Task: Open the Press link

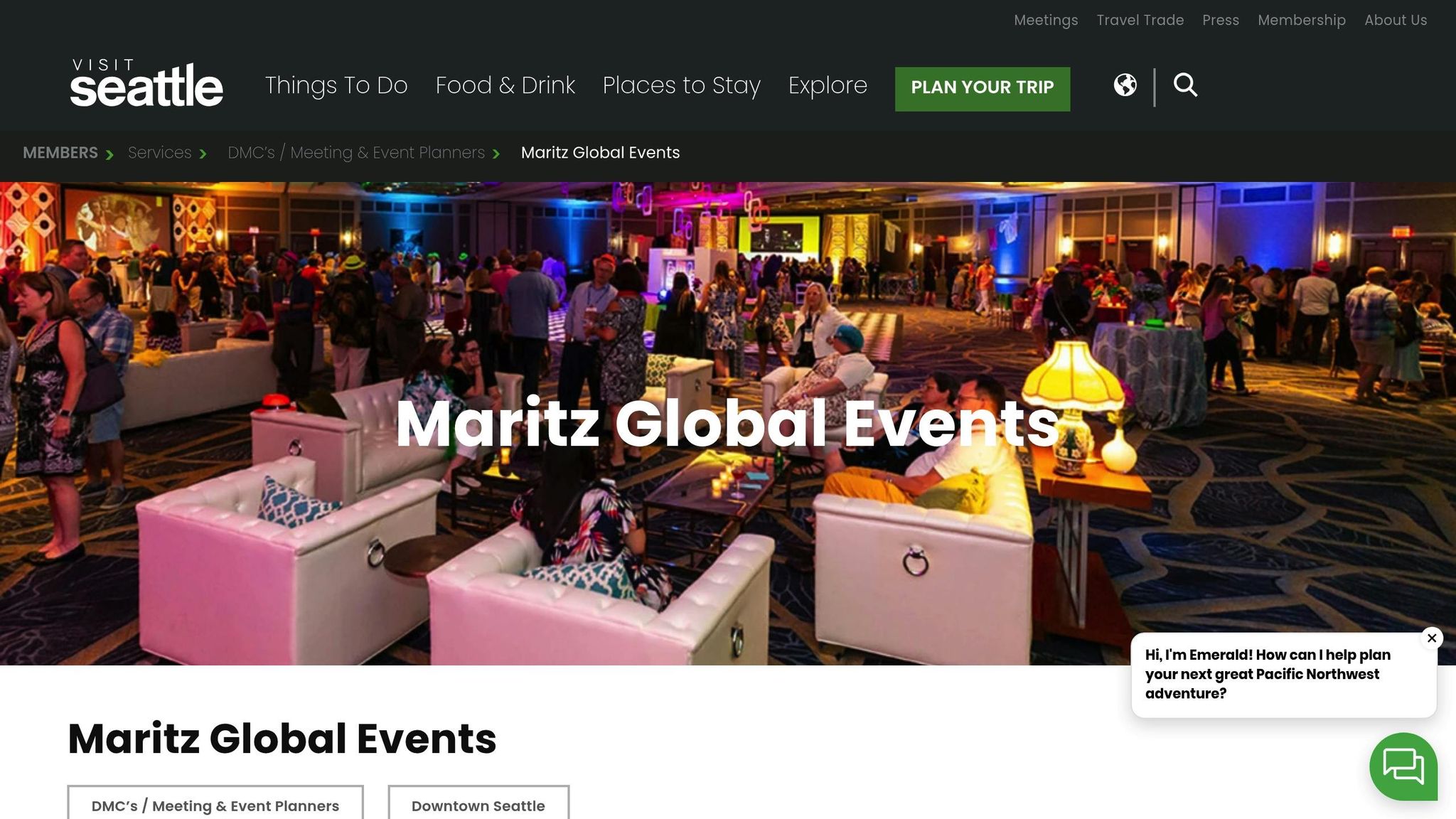Action: (x=1221, y=20)
